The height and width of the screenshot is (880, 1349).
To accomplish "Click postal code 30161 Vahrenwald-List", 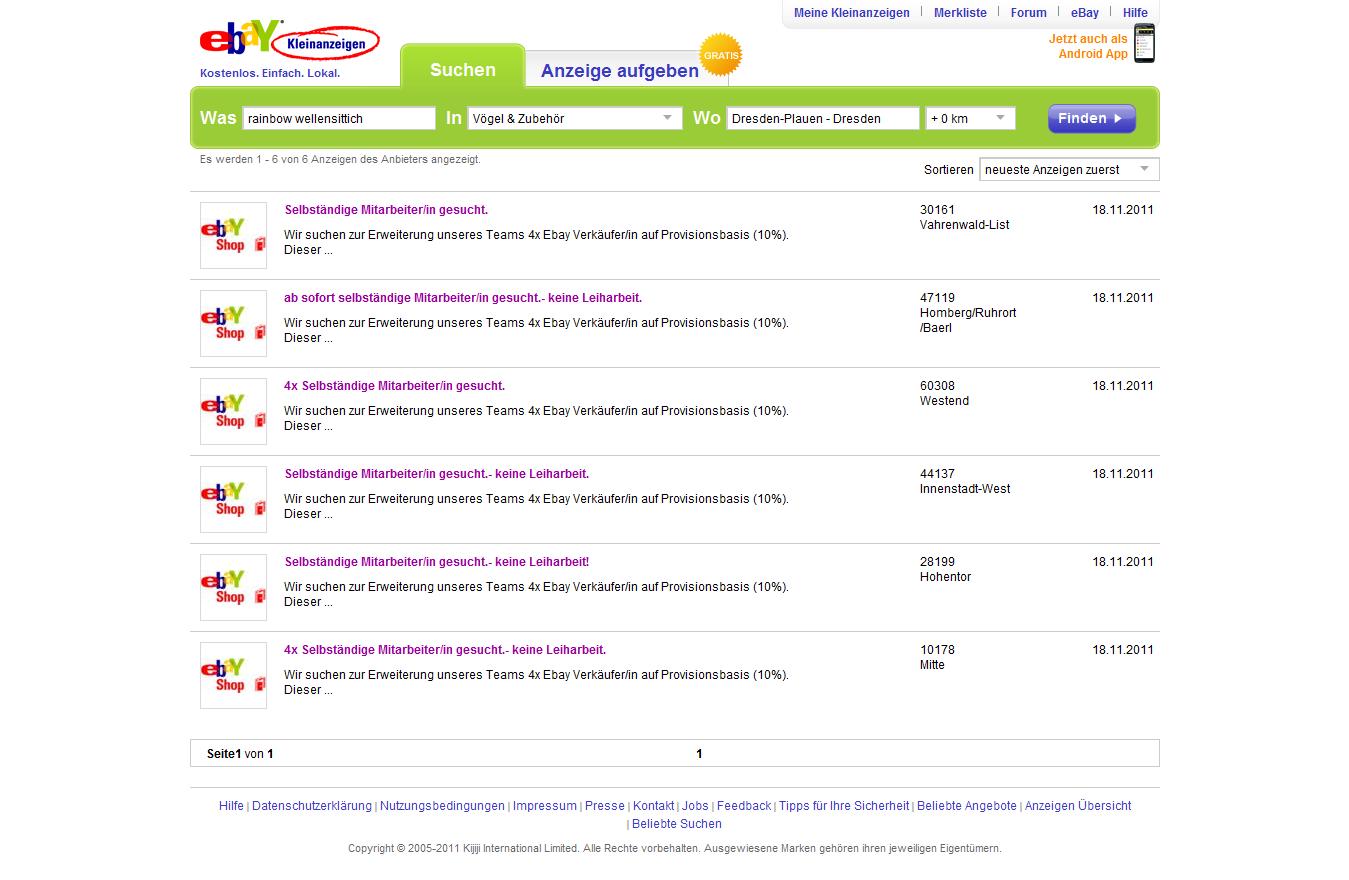I will pos(964,217).
